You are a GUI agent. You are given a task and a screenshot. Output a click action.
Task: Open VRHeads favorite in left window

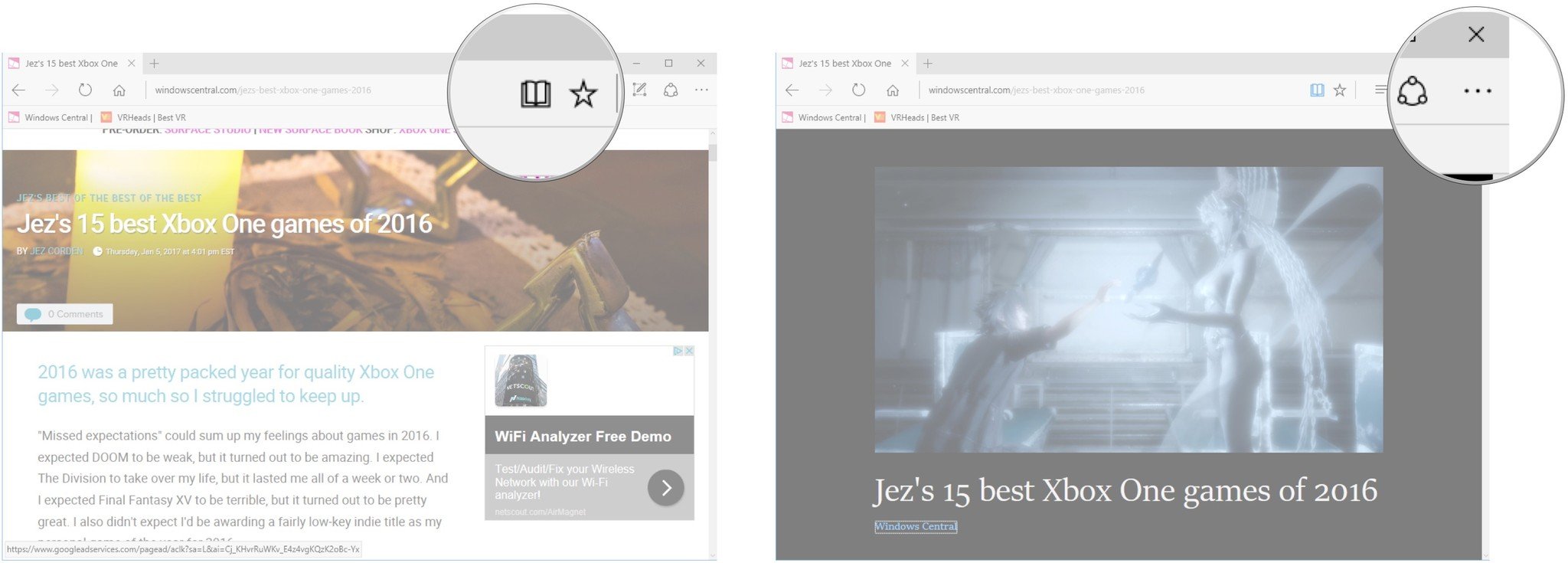click(143, 117)
